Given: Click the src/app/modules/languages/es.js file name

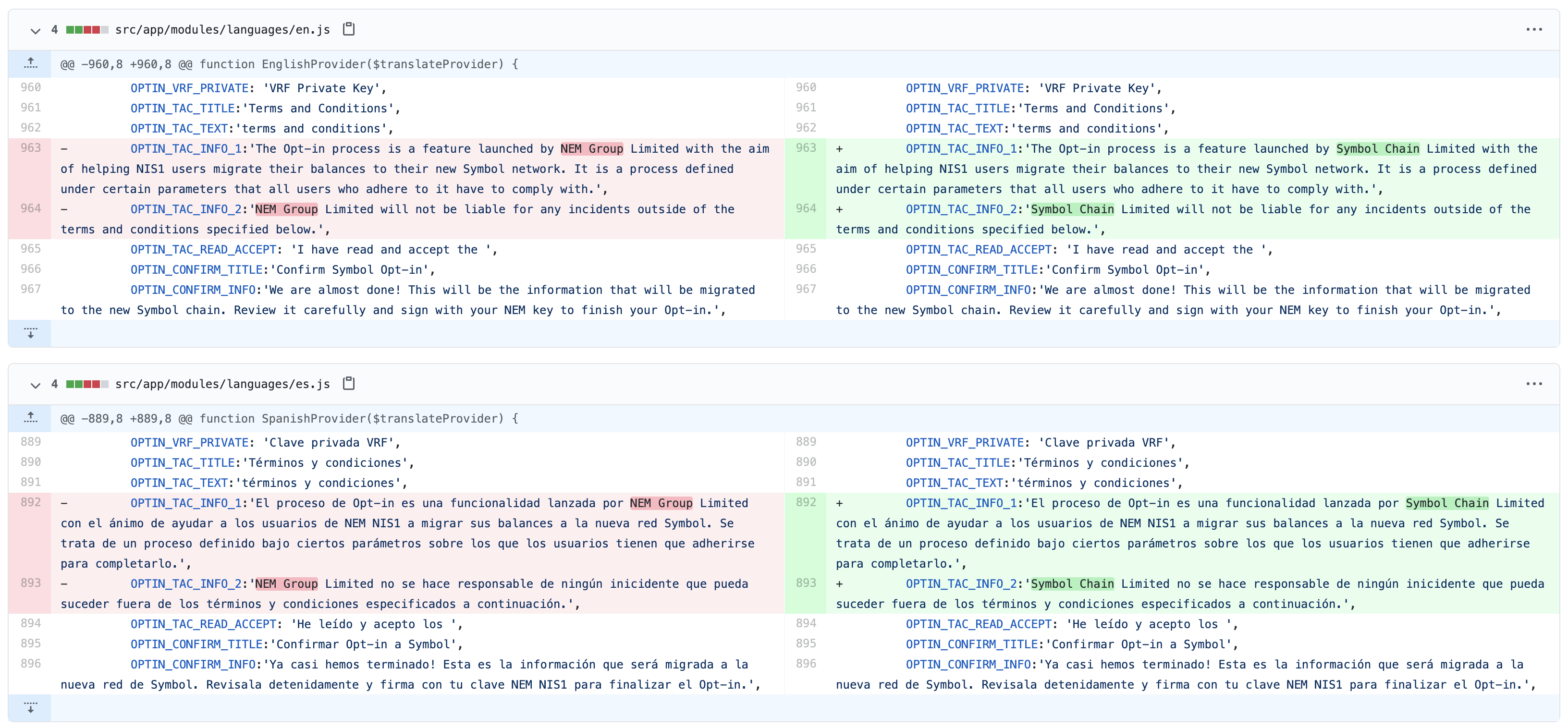Looking at the screenshot, I should tap(222, 384).
